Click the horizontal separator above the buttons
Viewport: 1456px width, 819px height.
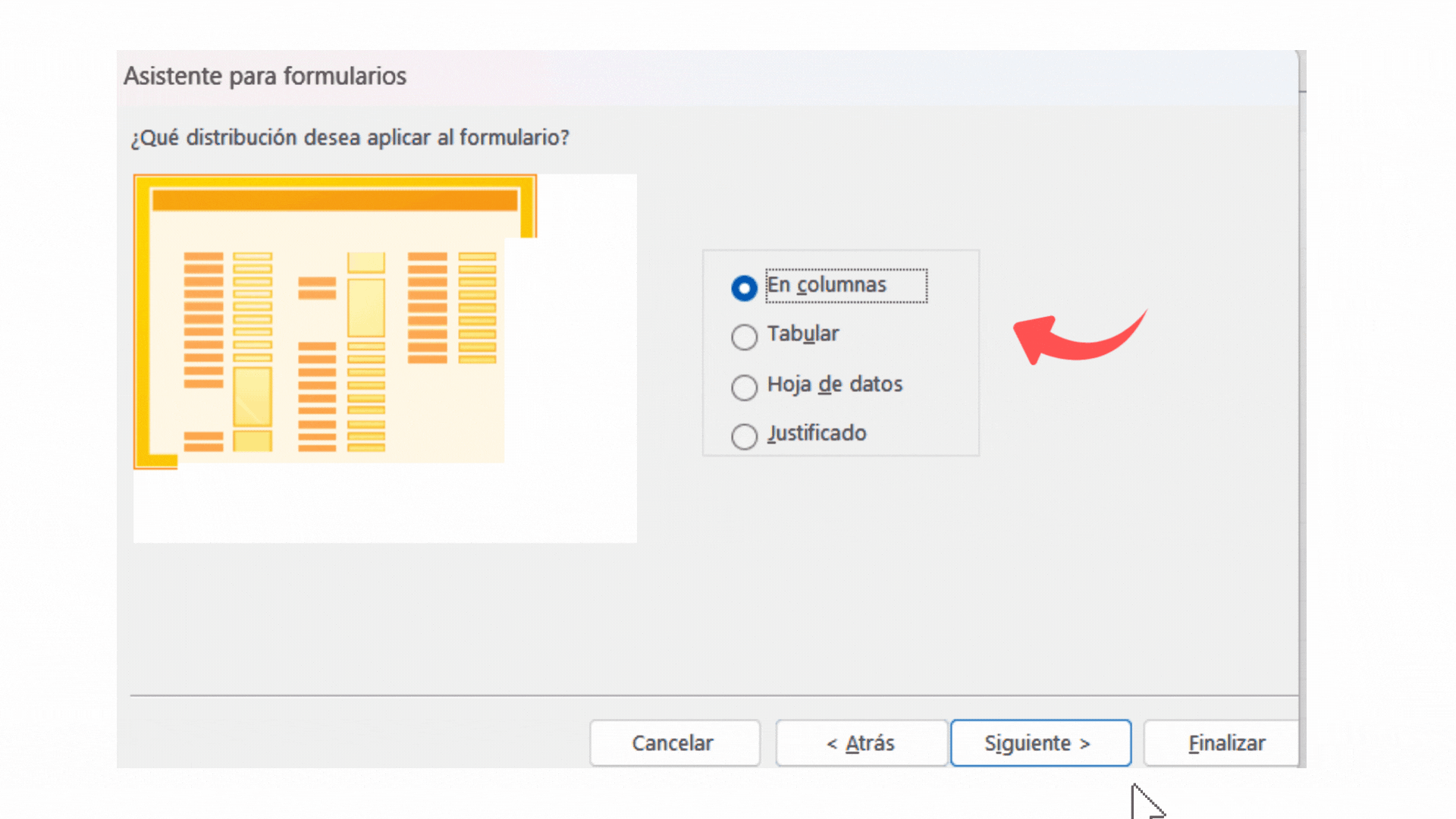714,695
